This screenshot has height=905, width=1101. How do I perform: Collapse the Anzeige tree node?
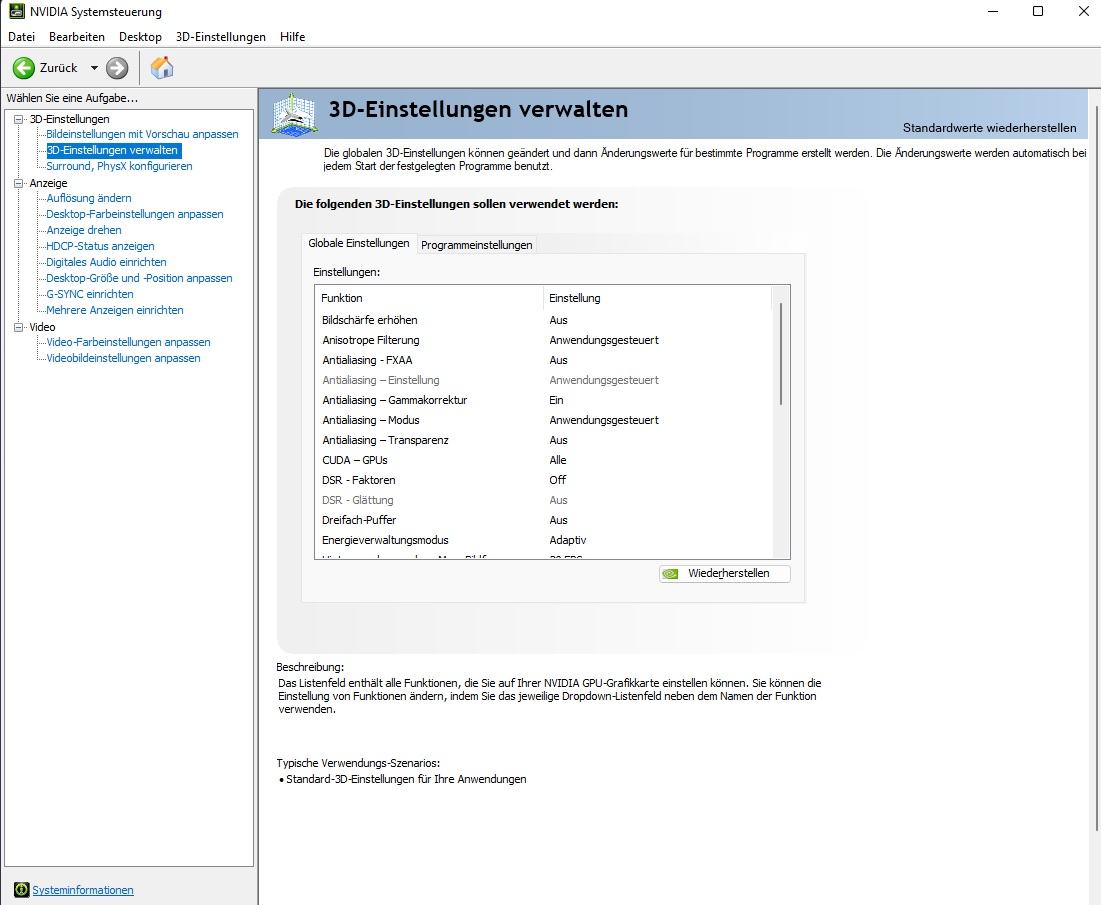pos(19,183)
